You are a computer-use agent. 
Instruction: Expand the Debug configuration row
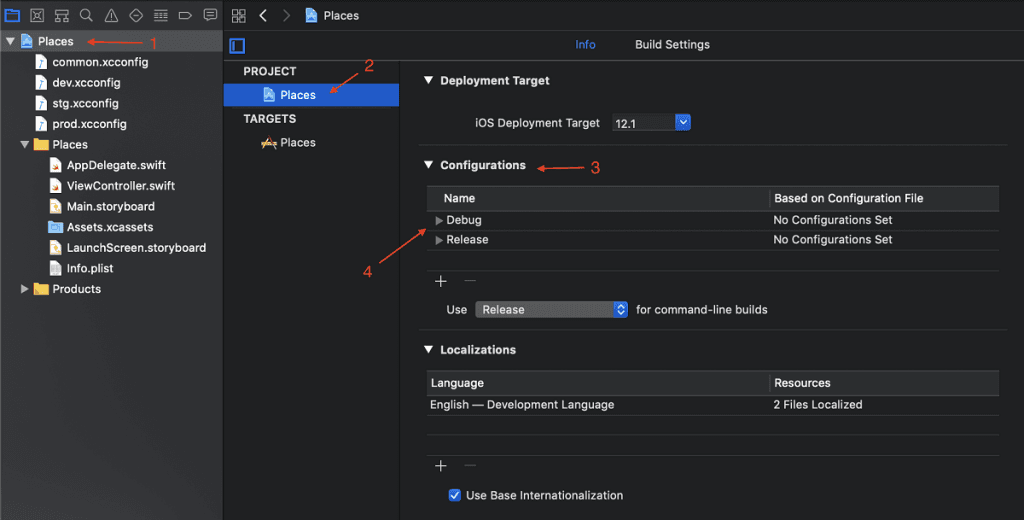pos(439,221)
